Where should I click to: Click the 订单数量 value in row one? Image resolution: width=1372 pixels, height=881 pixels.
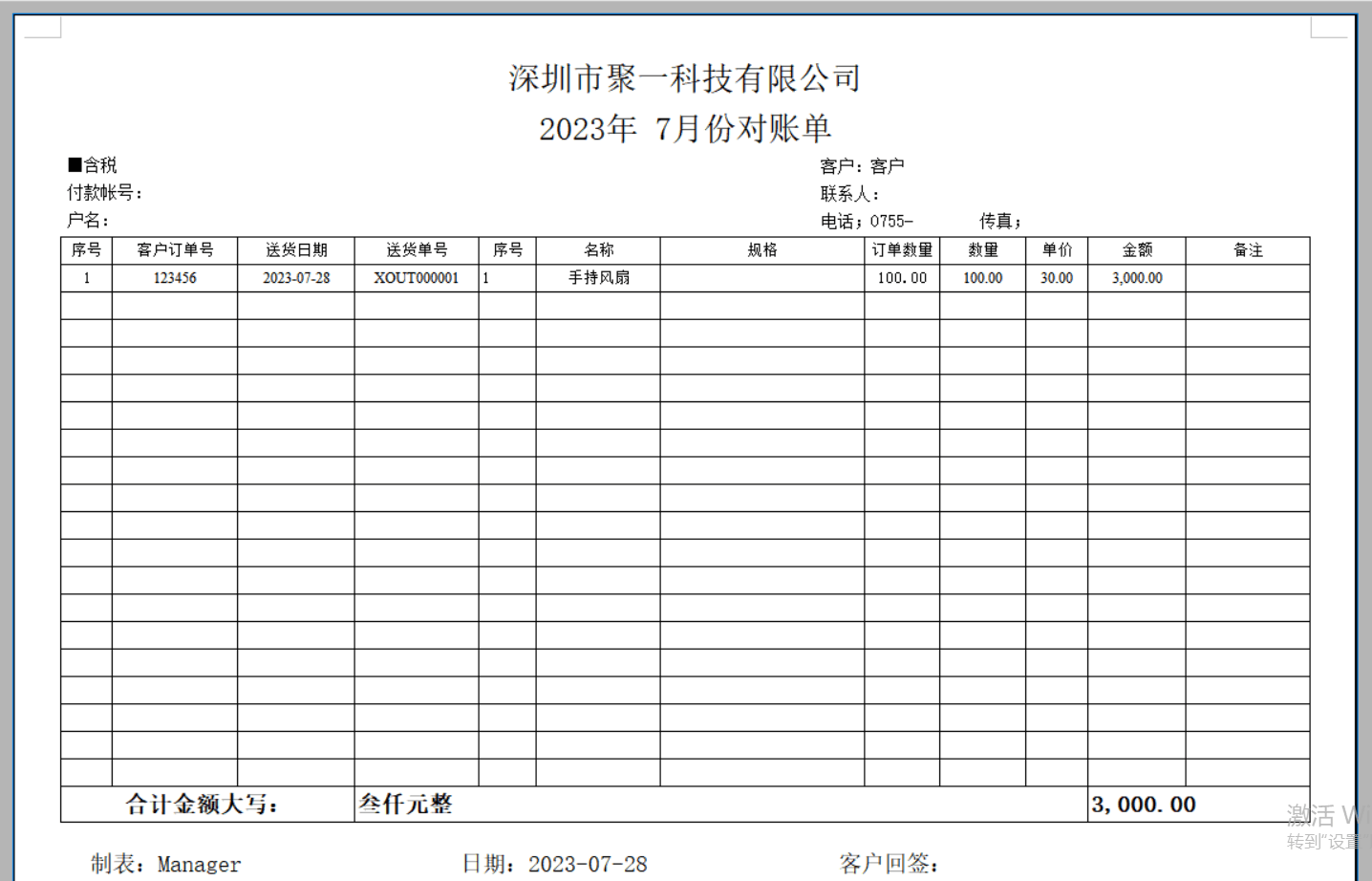pos(902,278)
